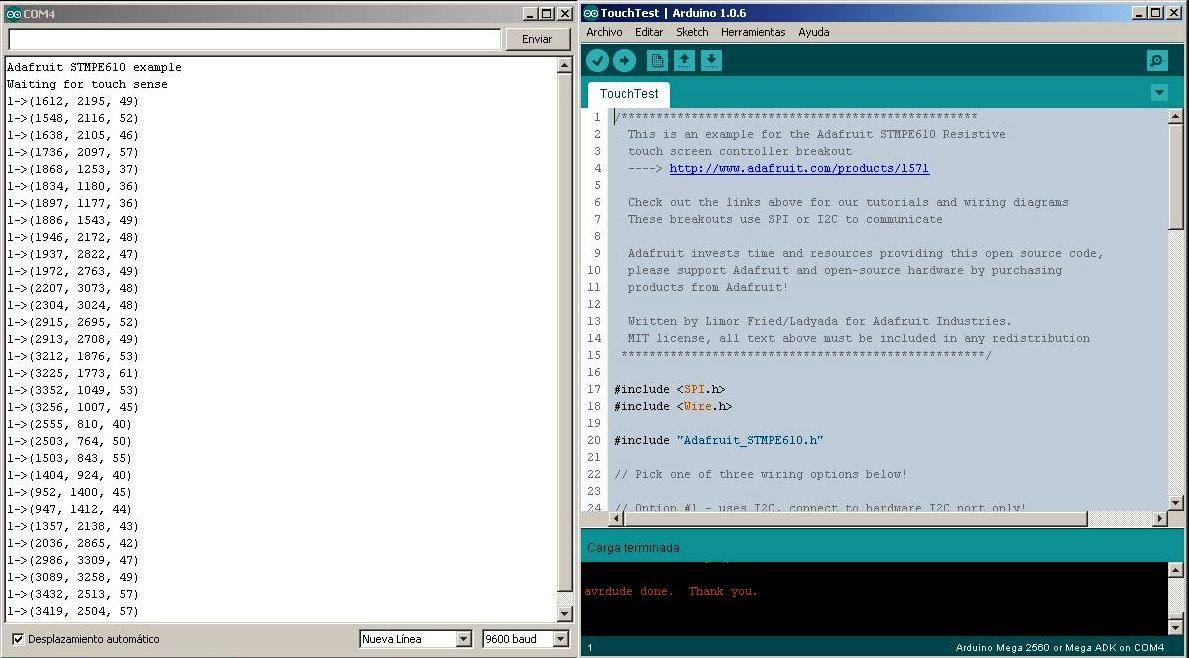The image size is (1189, 658).
Task: Click the board status 'Arduino Mega 2560' text
Action: (1059, 647)
